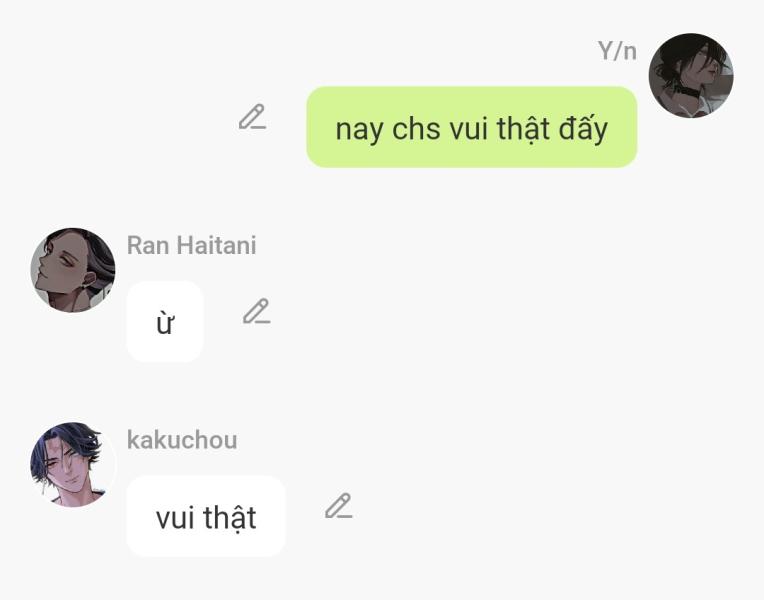Viewport: 764px width, 600px height.
Task: Open Ran Haitani's avatar
Action: pos(73,270)
